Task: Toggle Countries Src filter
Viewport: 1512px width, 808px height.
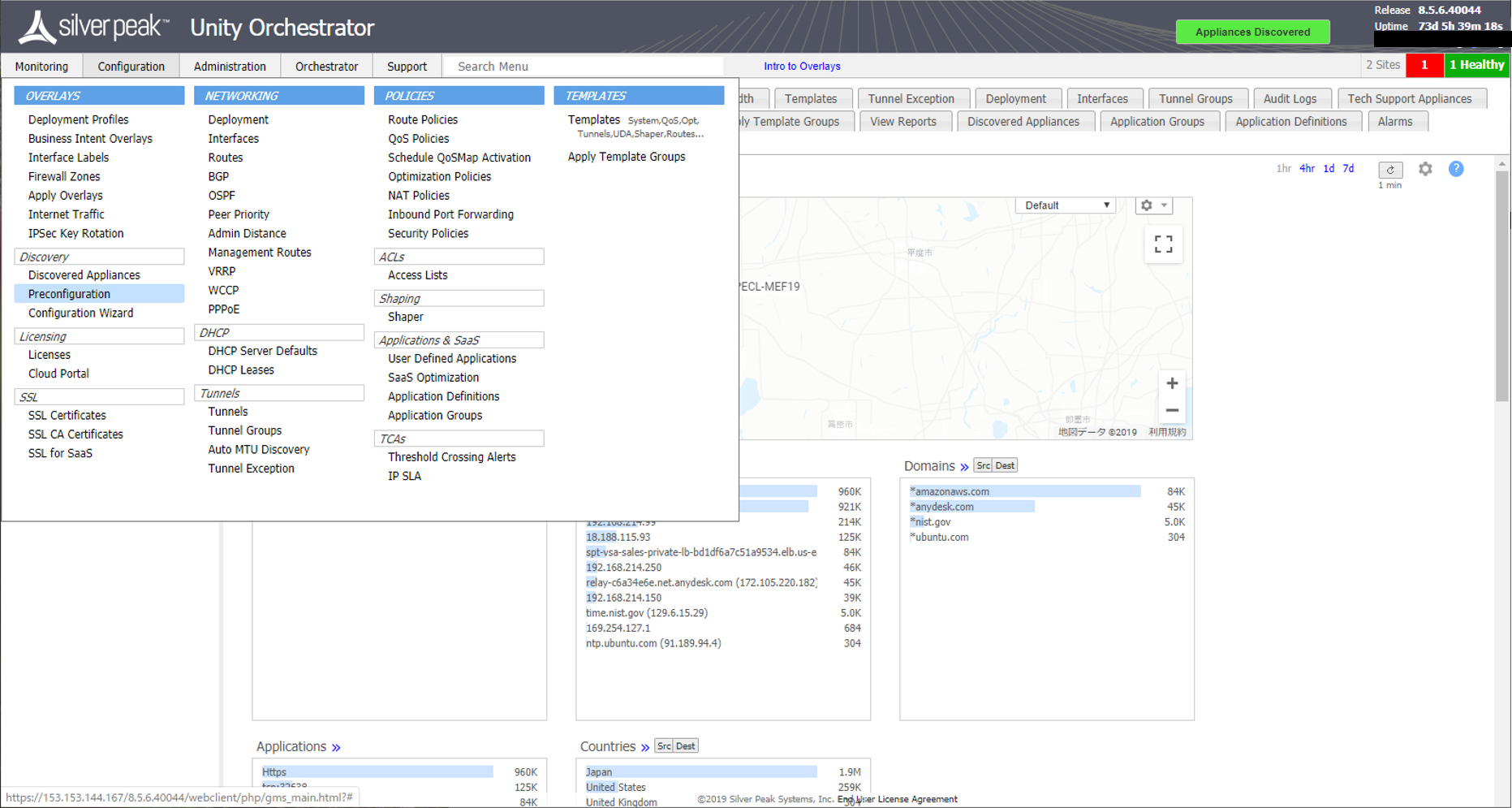Action: pyautogui.click(x=664, y=746)
